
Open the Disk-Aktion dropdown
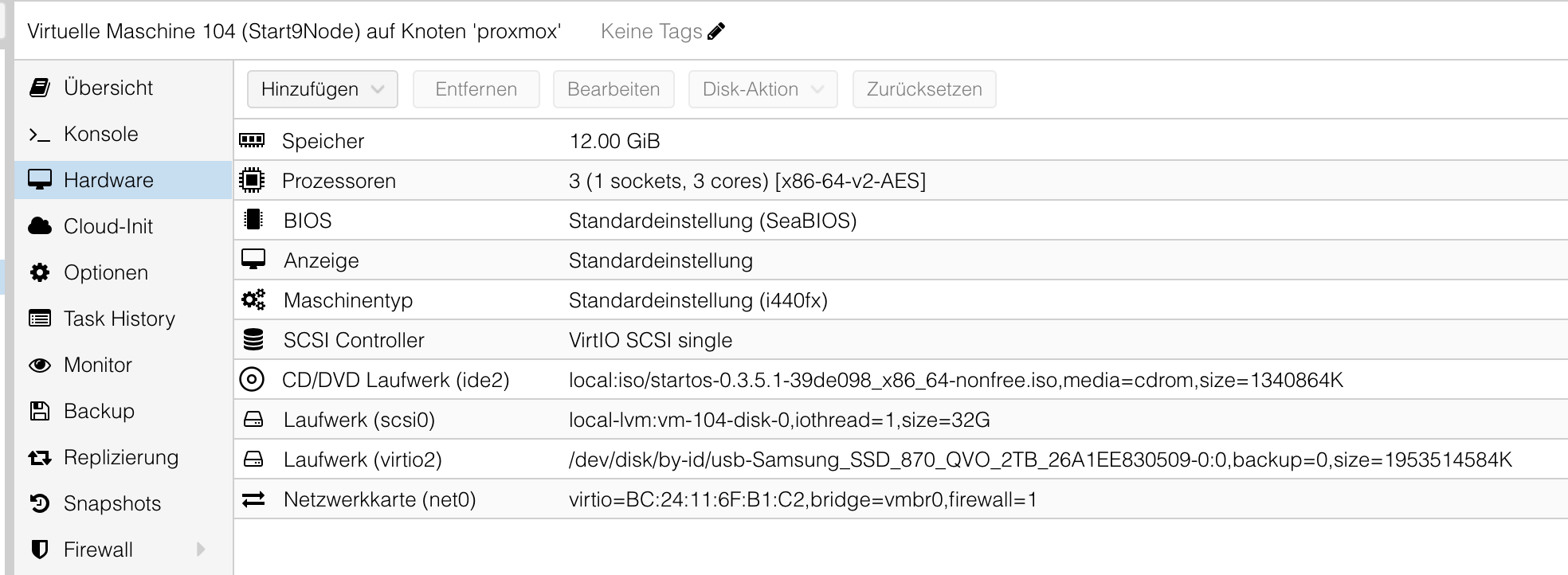763,89
